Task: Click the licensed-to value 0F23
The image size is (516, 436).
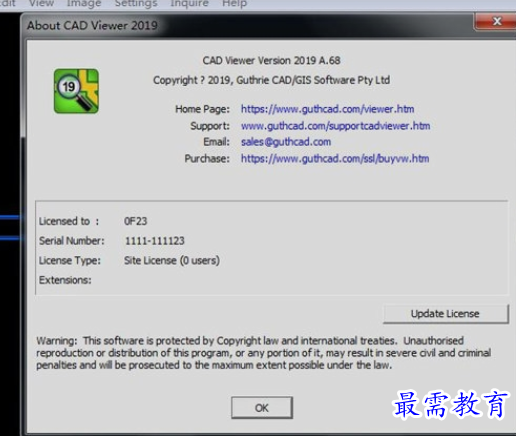Action: (135, 221)
